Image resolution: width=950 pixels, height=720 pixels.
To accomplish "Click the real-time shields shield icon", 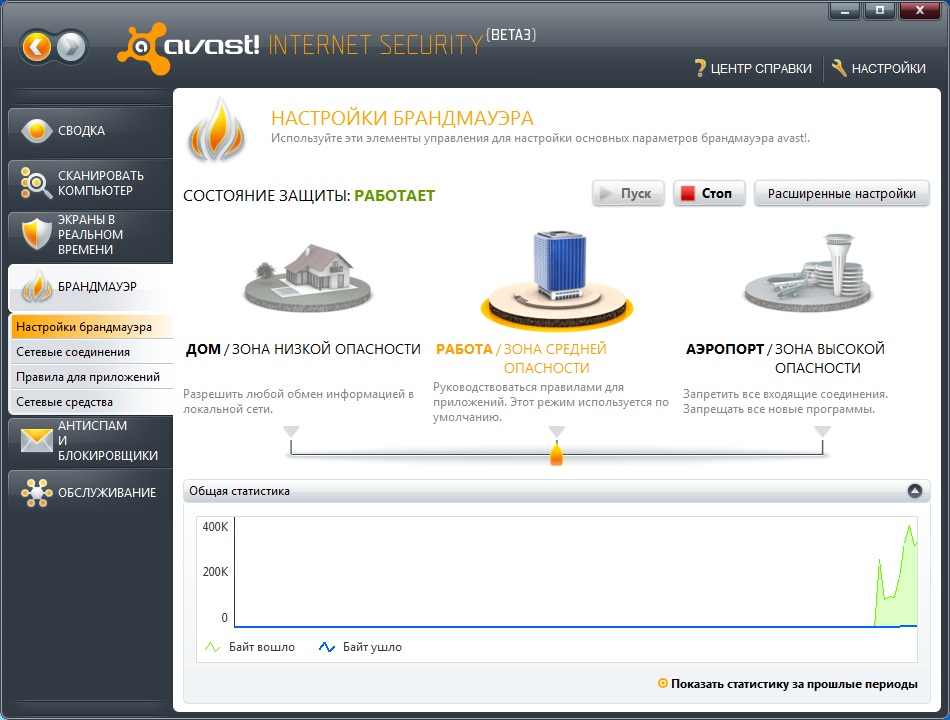I will tap(36, 234).
